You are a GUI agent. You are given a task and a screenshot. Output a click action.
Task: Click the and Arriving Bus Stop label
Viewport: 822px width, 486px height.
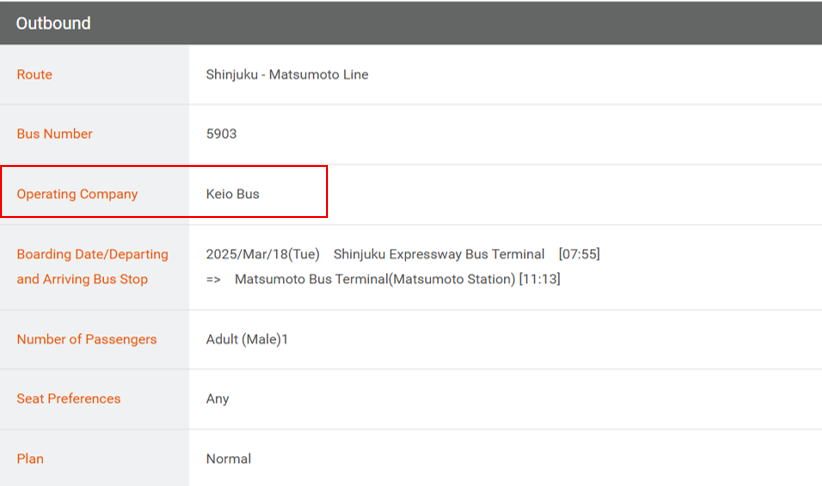click(x=82, y=279)
